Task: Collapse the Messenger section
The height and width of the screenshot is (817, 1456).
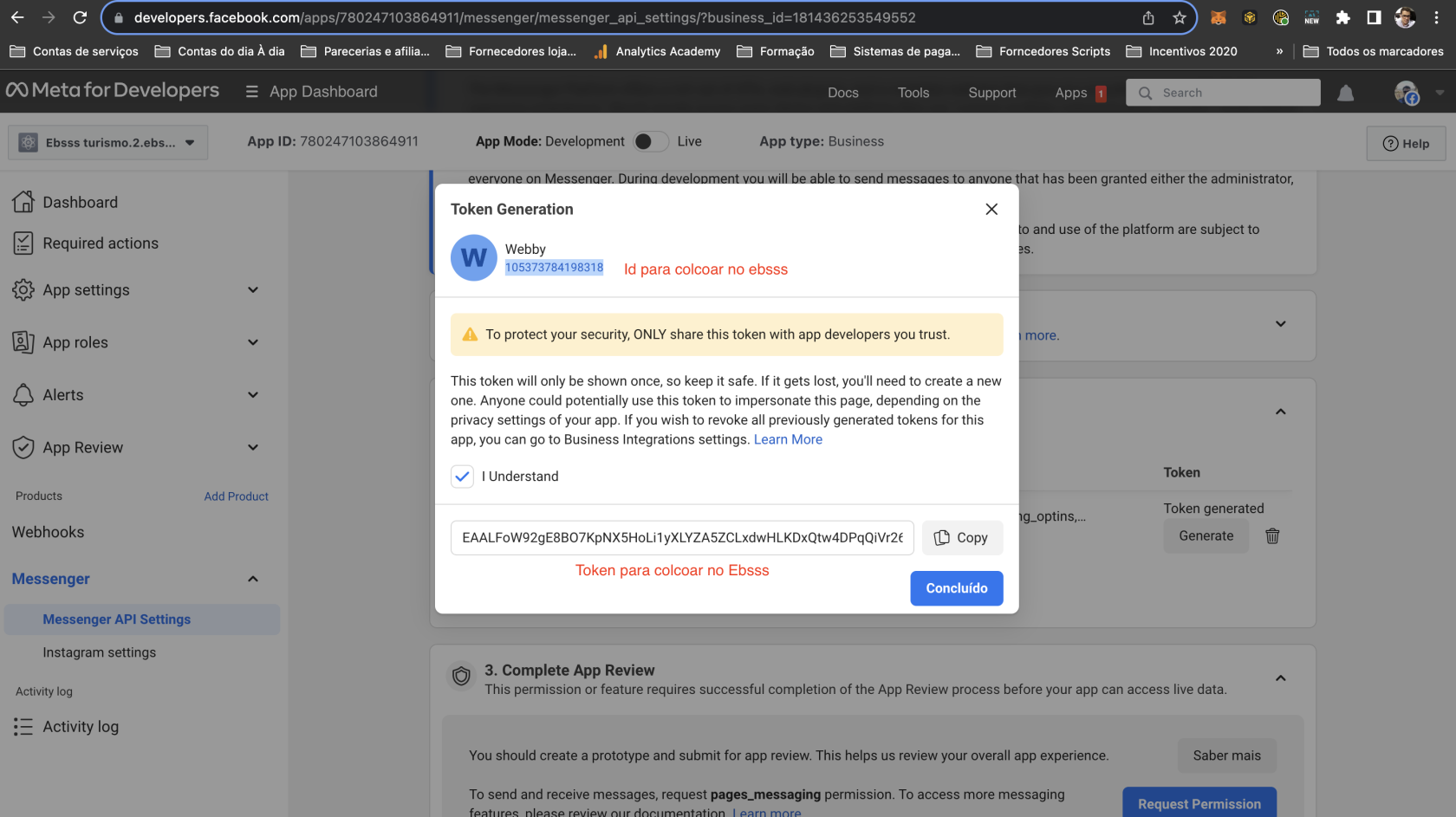Action: (x=253, y=579)
